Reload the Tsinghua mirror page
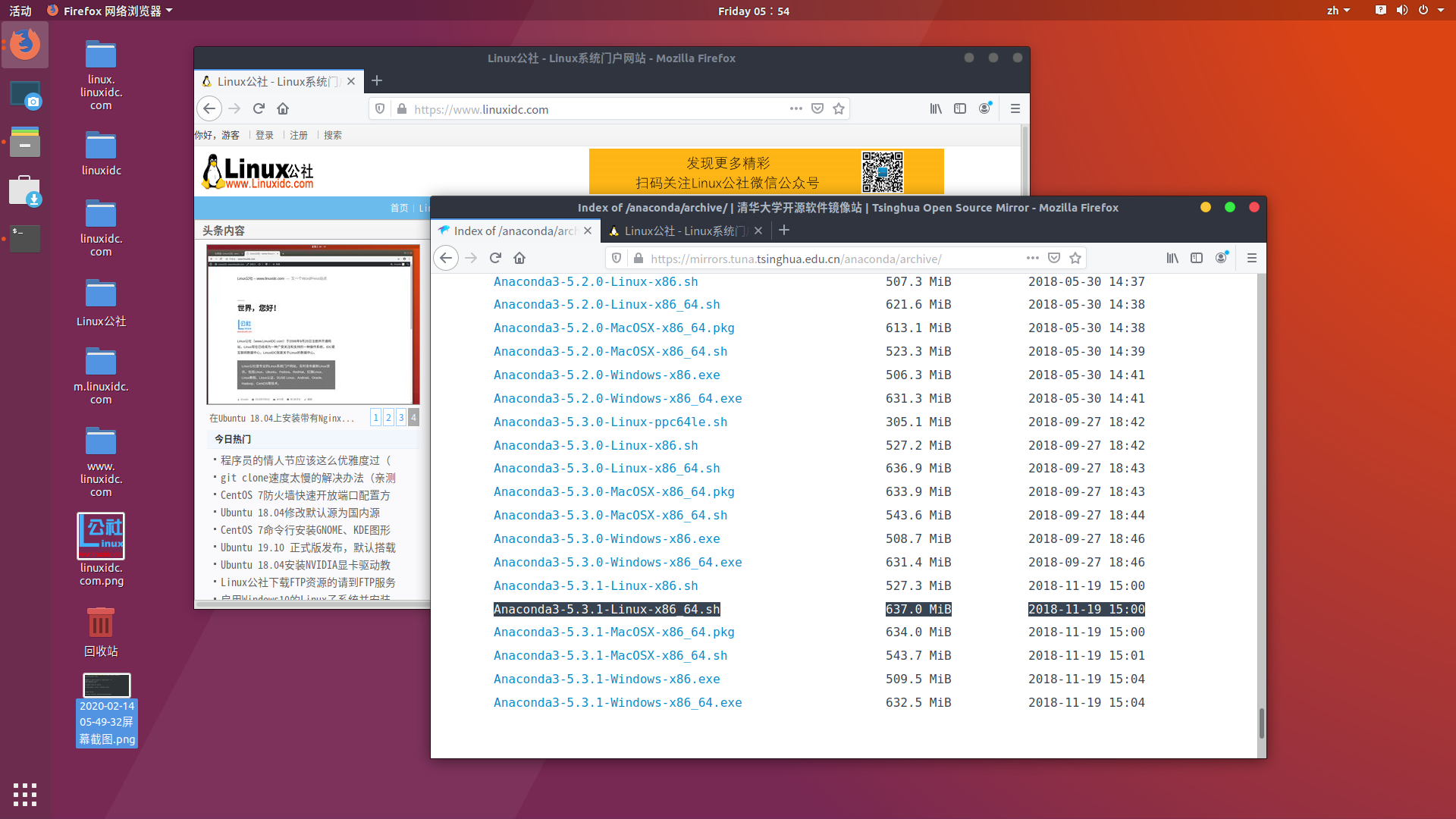 click(x=495, y=258)
